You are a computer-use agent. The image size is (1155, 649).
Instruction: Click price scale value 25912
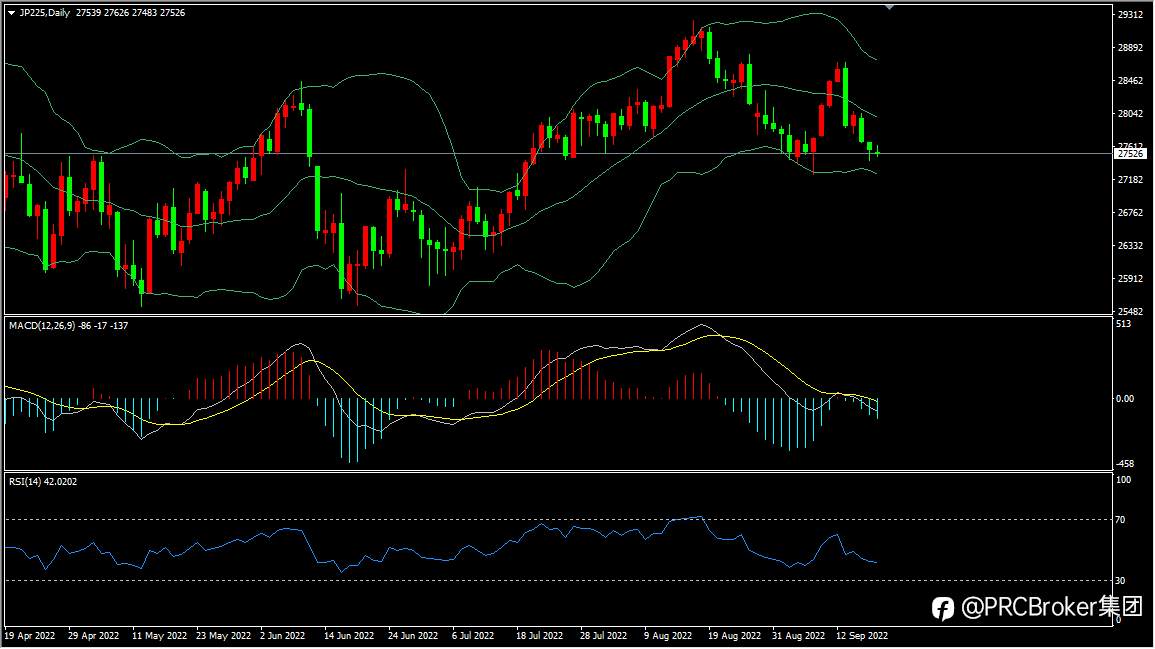tap(1130, 279)
